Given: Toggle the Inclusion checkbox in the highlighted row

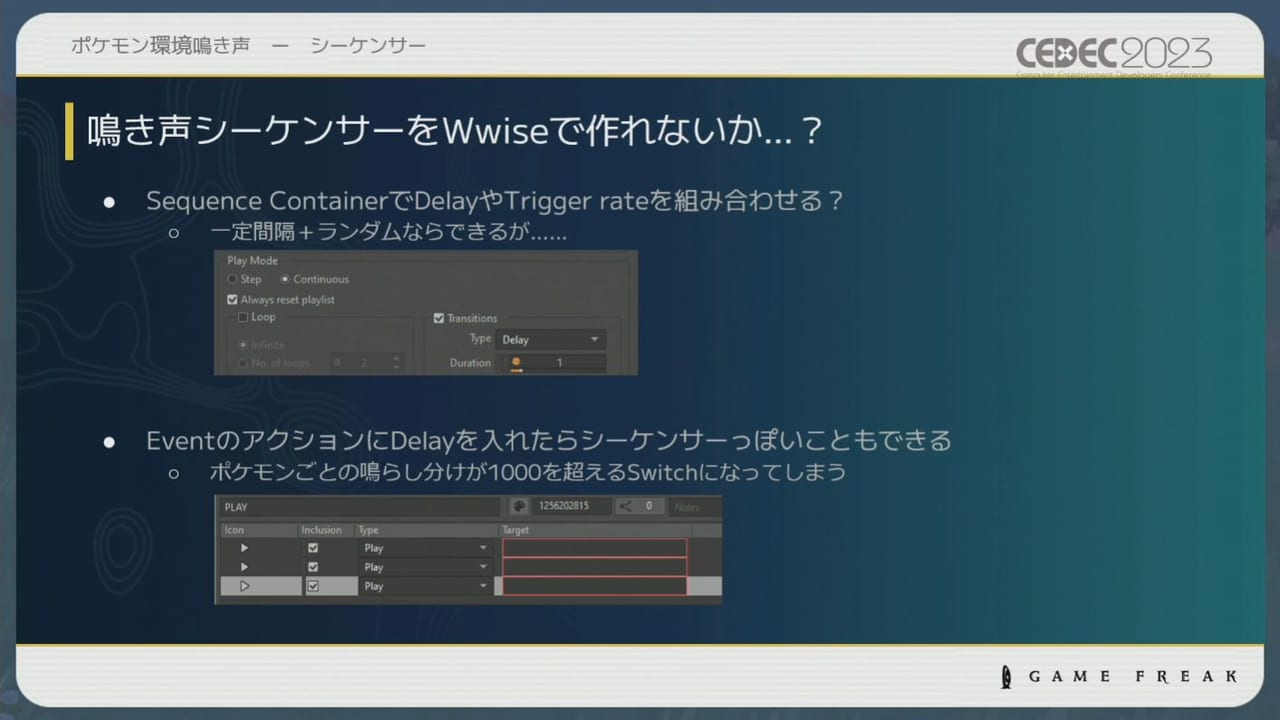Looking at the screenshot, I should (313, 586).
